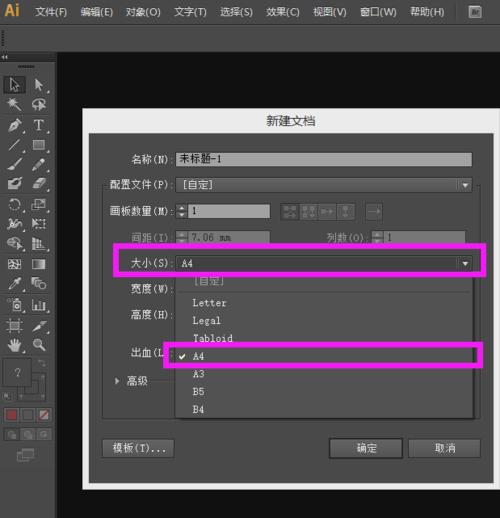Click the Change Screen Mode icon
The image size is (500, 518).
[26, 455]
